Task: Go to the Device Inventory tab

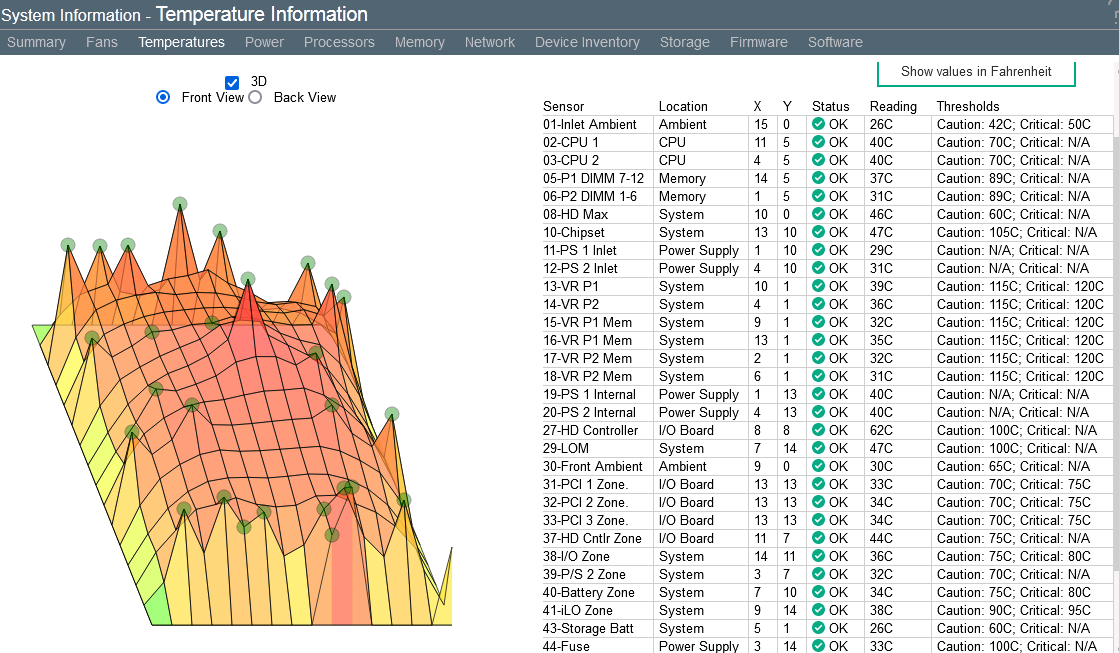Action: (587, 42)
